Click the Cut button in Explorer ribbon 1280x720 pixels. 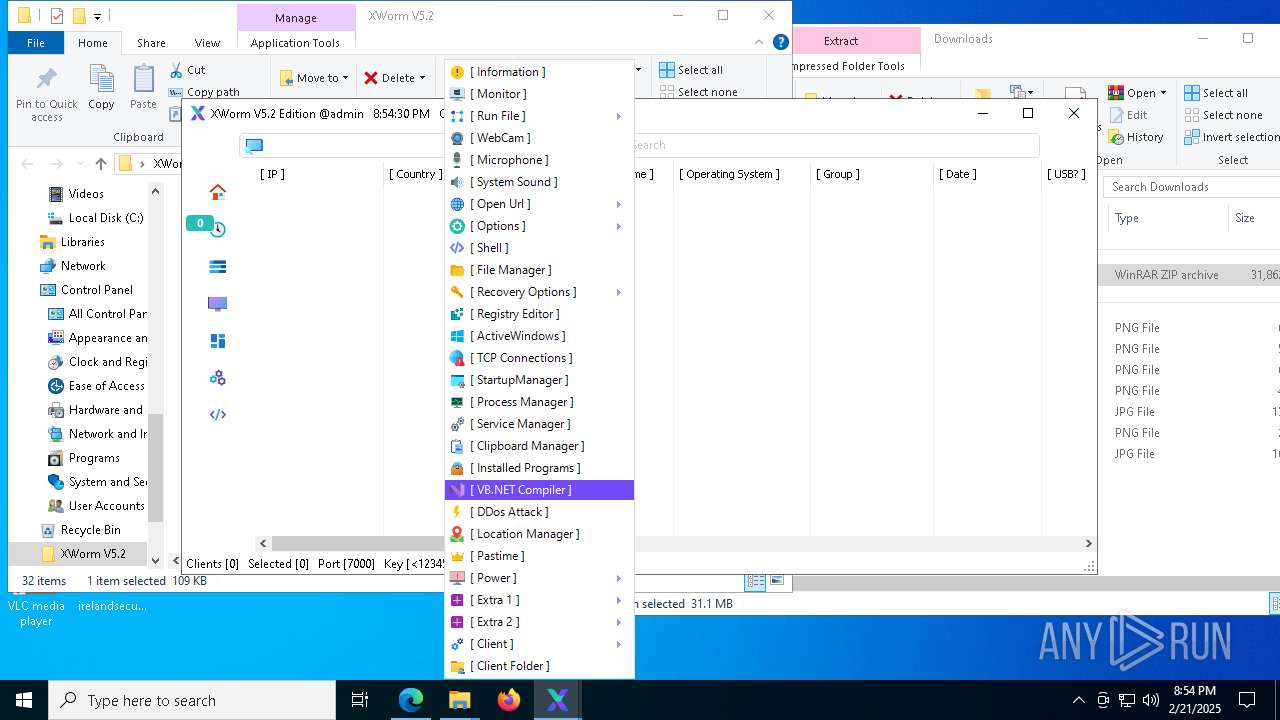187,70
